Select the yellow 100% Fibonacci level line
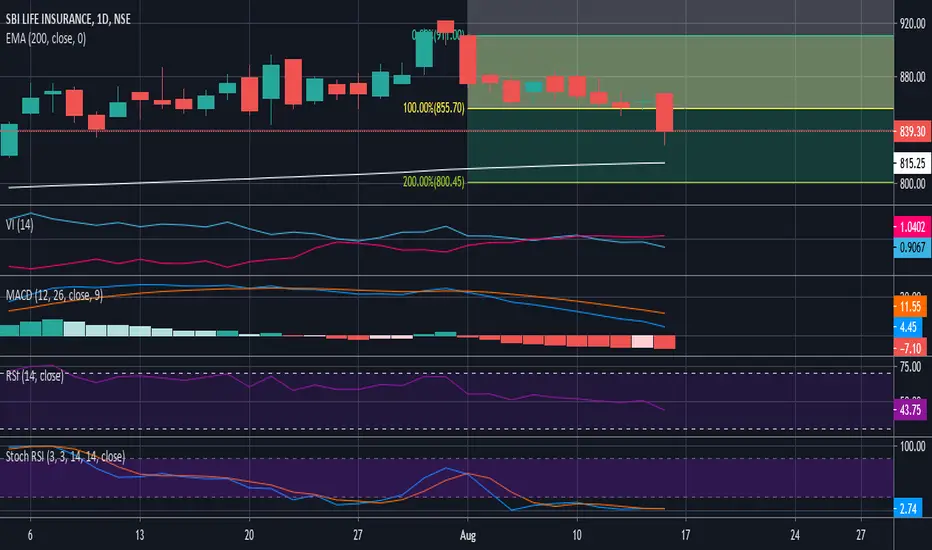 pyautogui.click(x=681, y=108)
